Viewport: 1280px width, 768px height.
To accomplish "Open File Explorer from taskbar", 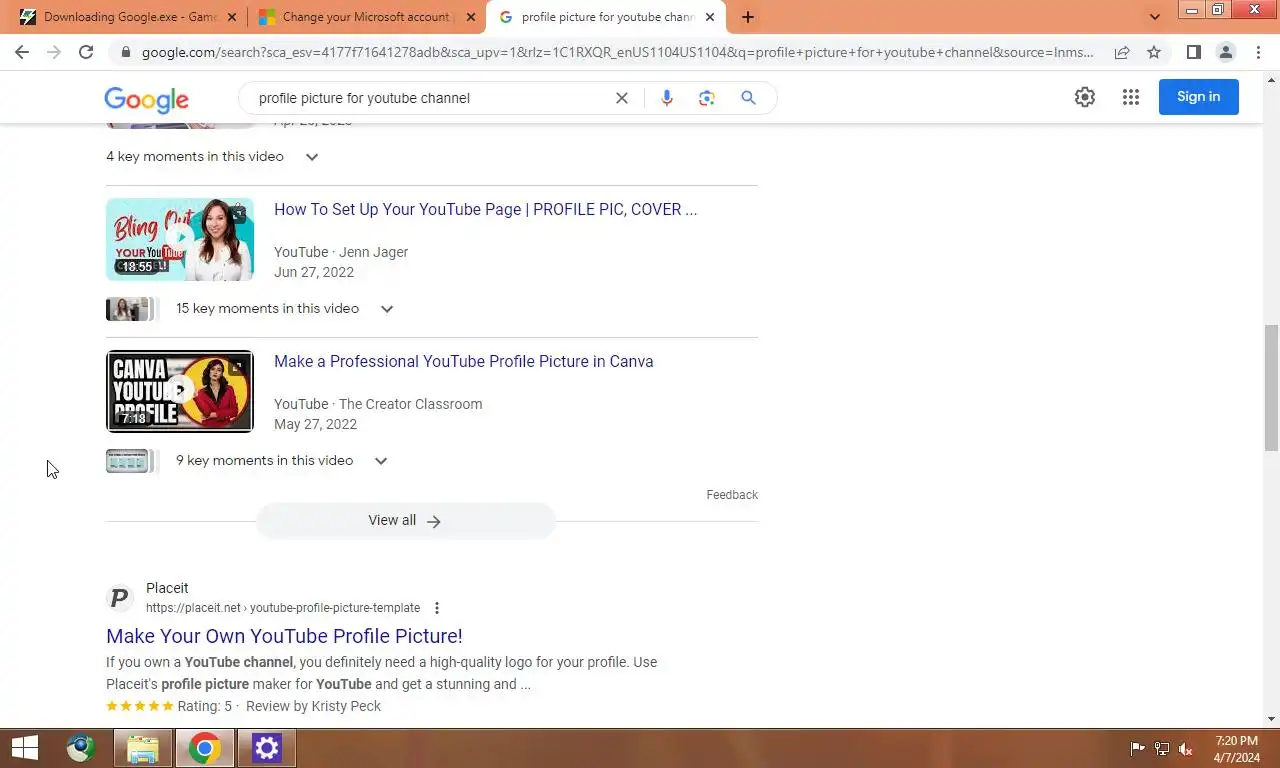I will click(x=143, y=748).
